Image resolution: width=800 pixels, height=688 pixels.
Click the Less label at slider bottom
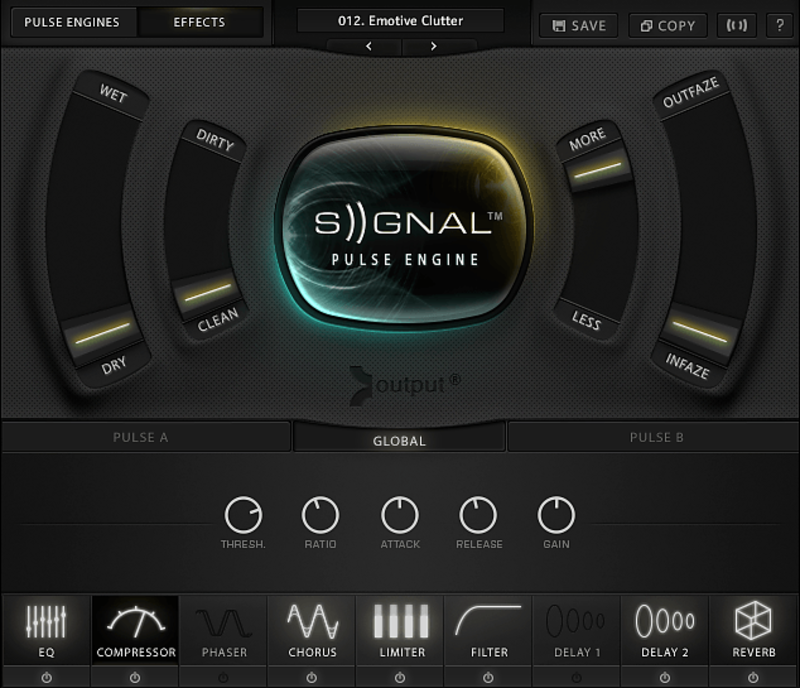click(x=586, y=321)
